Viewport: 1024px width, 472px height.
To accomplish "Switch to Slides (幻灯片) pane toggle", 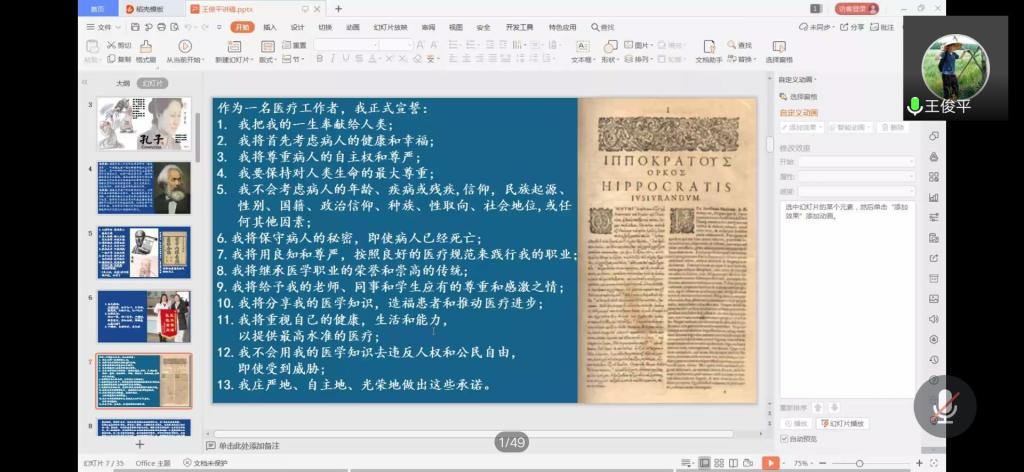I will click(x=152, y=84).
